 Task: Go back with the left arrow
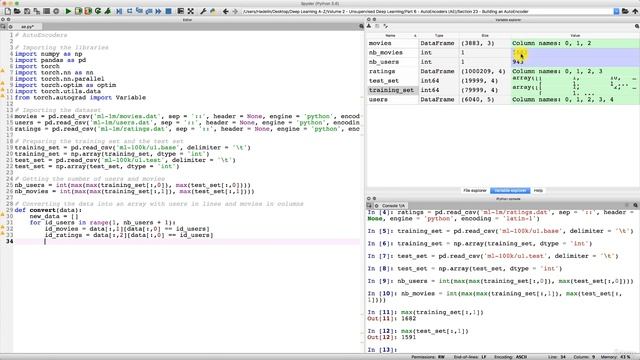pos(225,11)
